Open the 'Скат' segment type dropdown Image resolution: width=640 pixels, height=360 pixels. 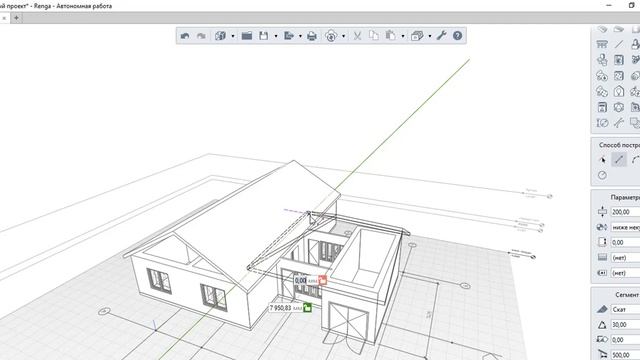click(625, 309)
